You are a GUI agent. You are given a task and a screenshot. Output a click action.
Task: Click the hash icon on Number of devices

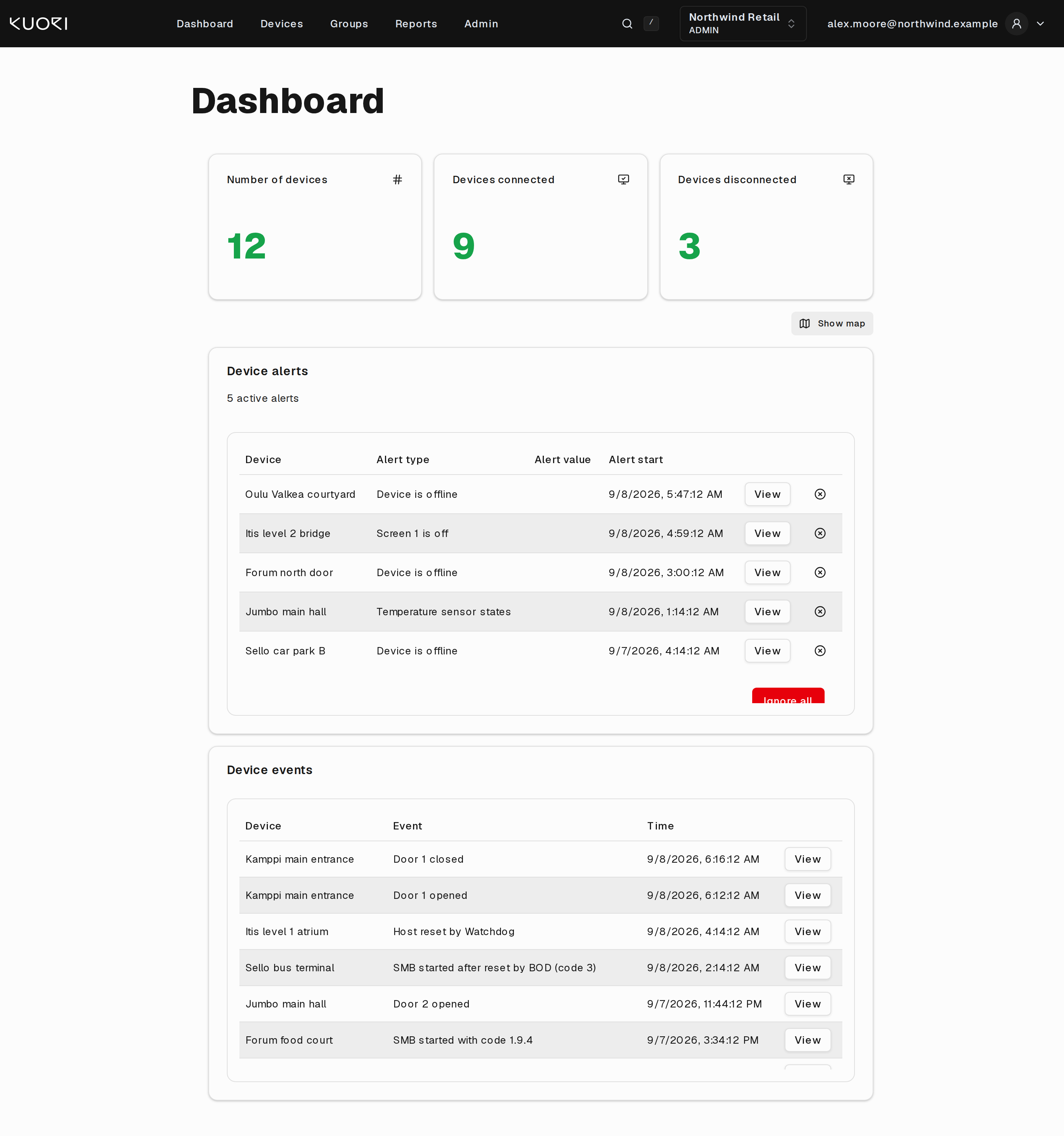398,179
